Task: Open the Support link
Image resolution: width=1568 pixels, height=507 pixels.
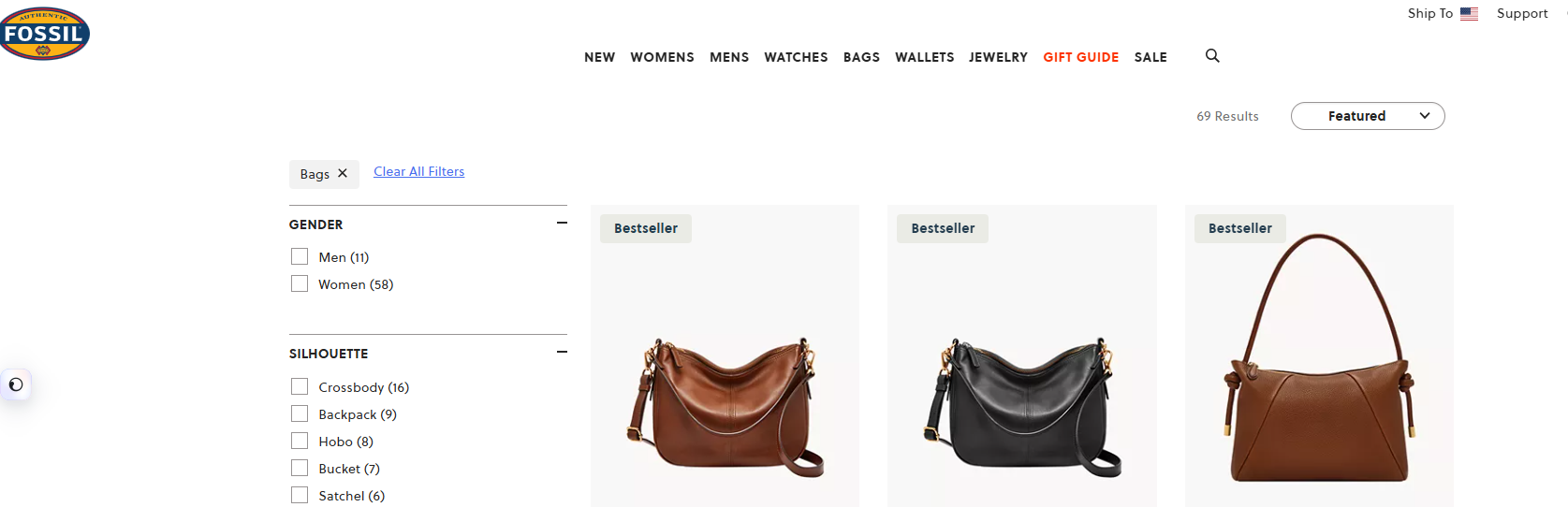Action: point(1522,13)
